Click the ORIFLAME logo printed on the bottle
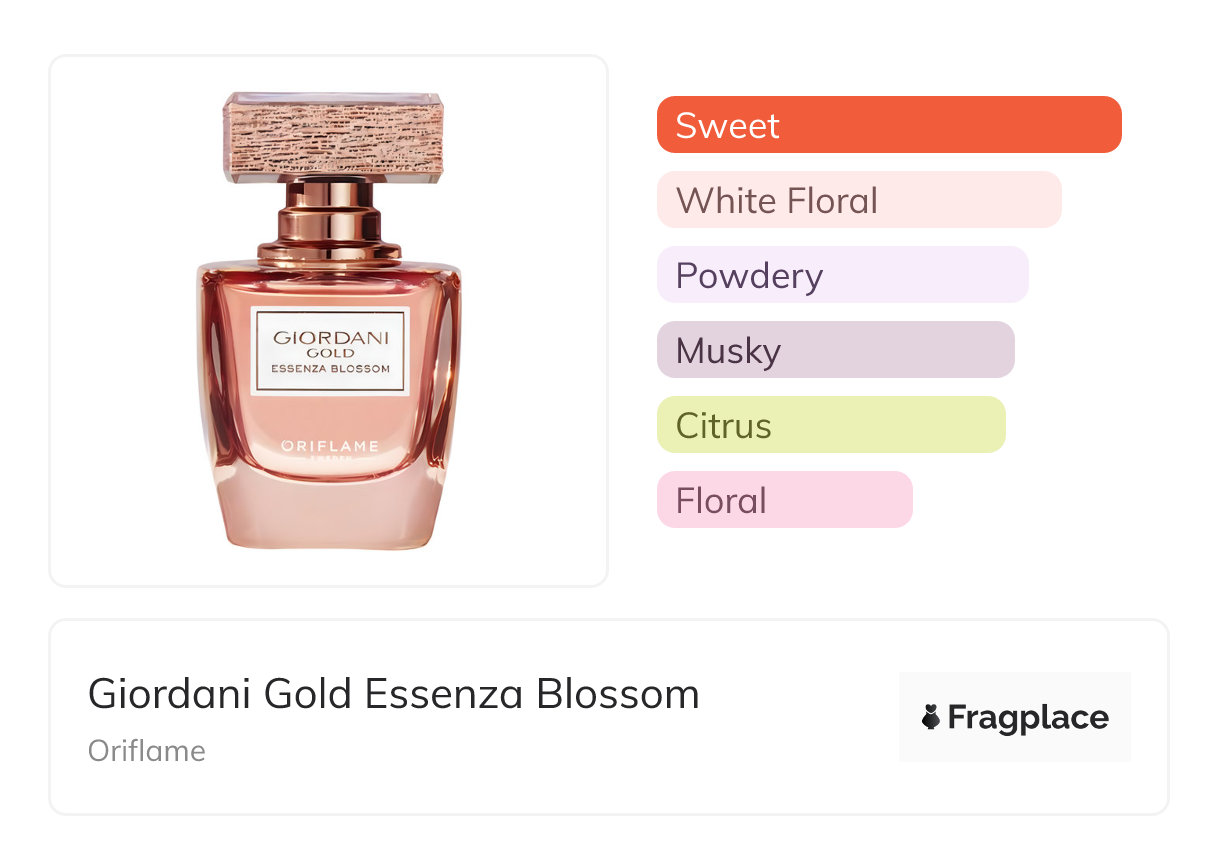The height and width of the screenshot is (864, 1218). (x=330, y=446)
